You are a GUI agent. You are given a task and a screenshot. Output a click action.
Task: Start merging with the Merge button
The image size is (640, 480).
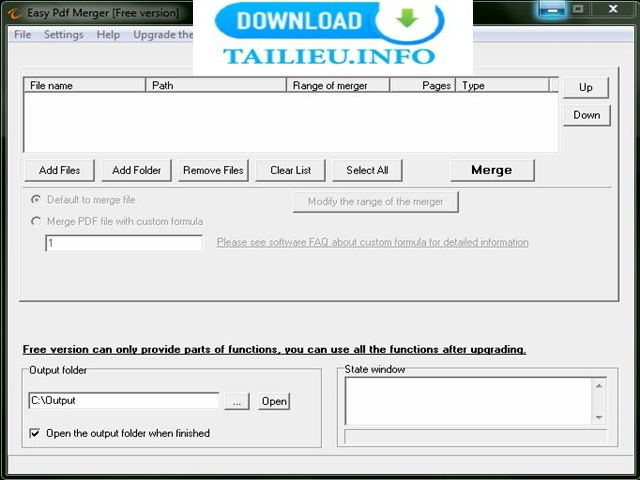492,170
